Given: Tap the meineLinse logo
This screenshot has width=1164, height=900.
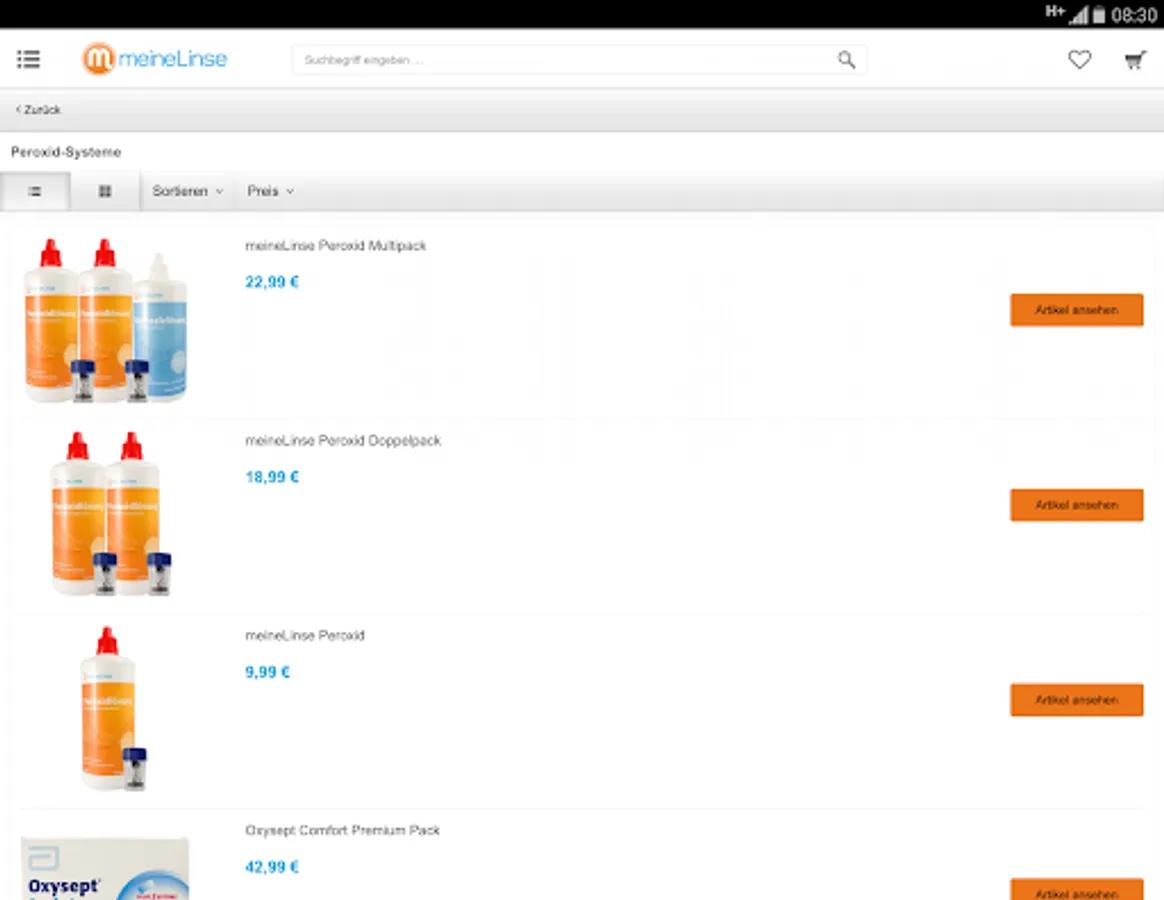Looking at the screenshot, I should pyautogui.click(x=154, y=59).
